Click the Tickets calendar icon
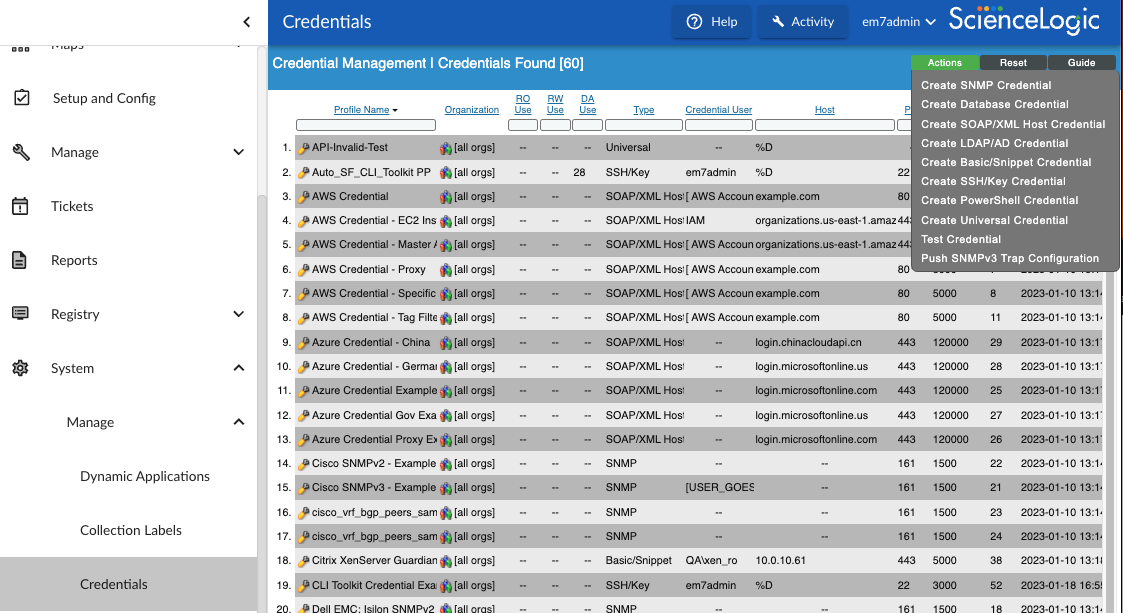The width and height of the screenshot is (1123, 613). pos(21,206)
